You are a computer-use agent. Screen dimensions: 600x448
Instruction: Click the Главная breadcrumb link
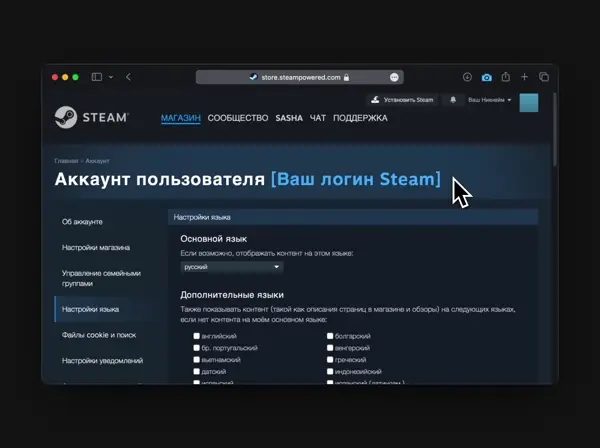pos(66,161)
